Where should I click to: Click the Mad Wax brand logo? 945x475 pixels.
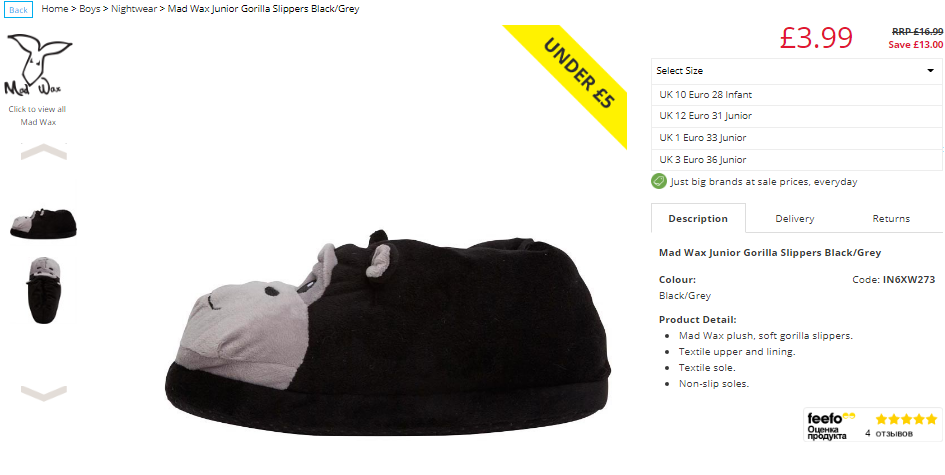click(x=39, y=64)
